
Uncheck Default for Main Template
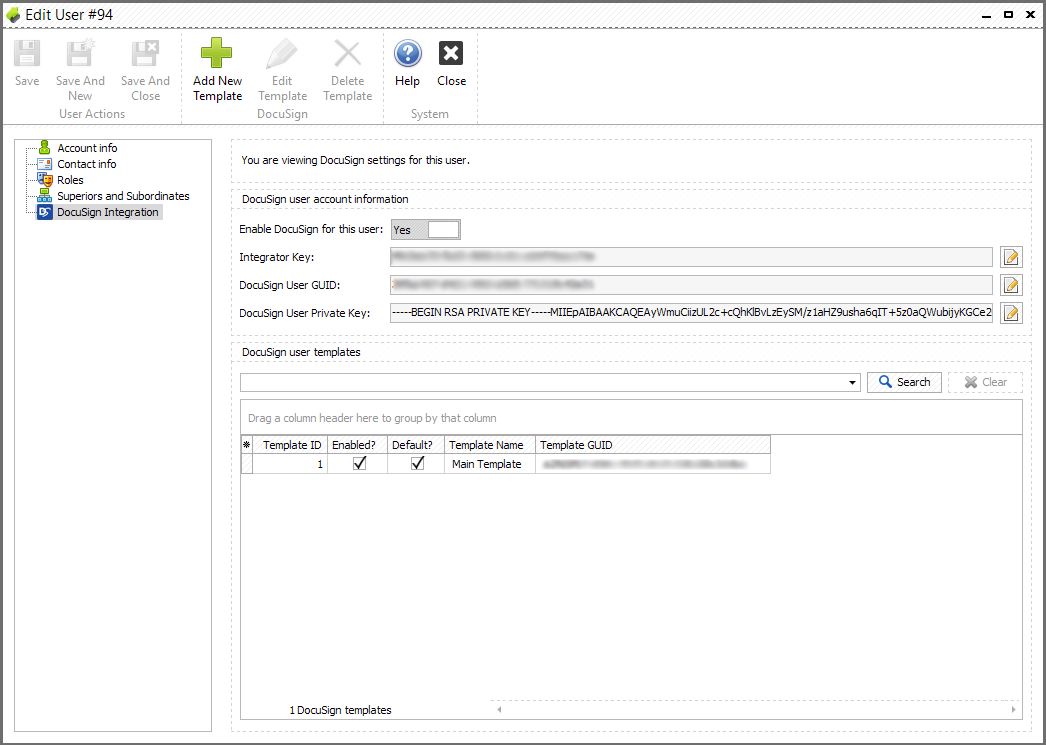click(x=417, y=463)
